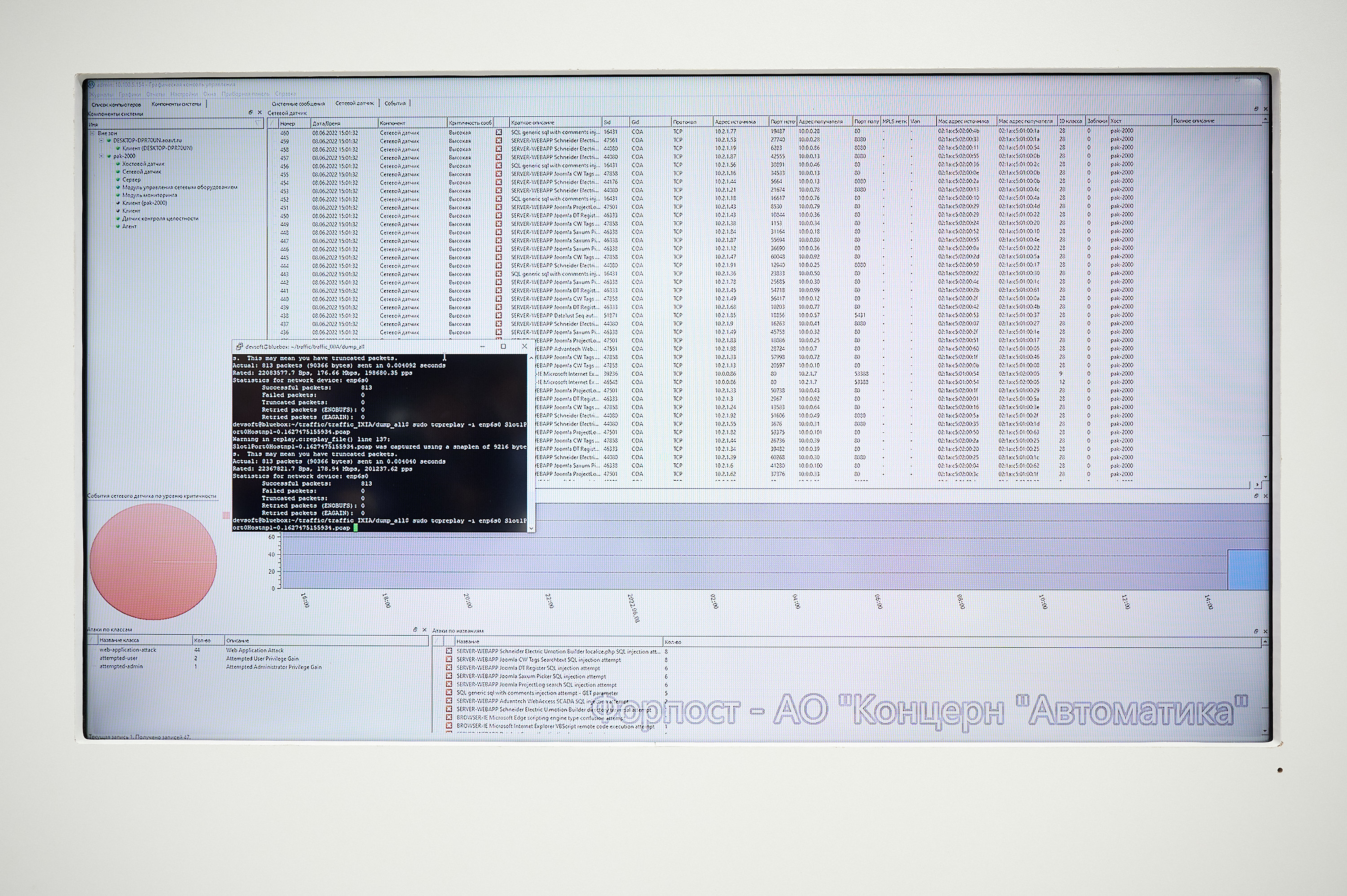Screen dimensions: 1347x896
Task: Click icon for Joomla Saxum Picker attack
Action: 449,676
